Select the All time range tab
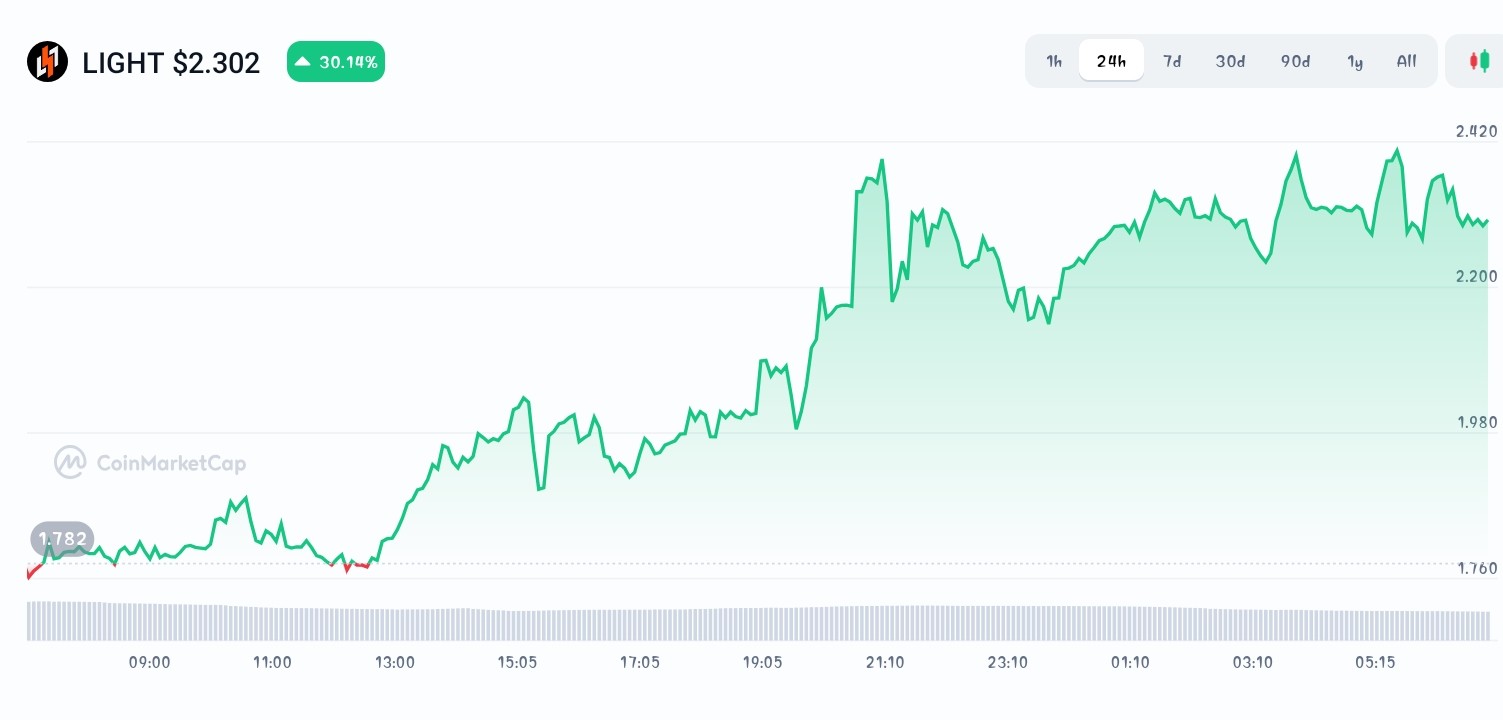 coord(1406,61)
